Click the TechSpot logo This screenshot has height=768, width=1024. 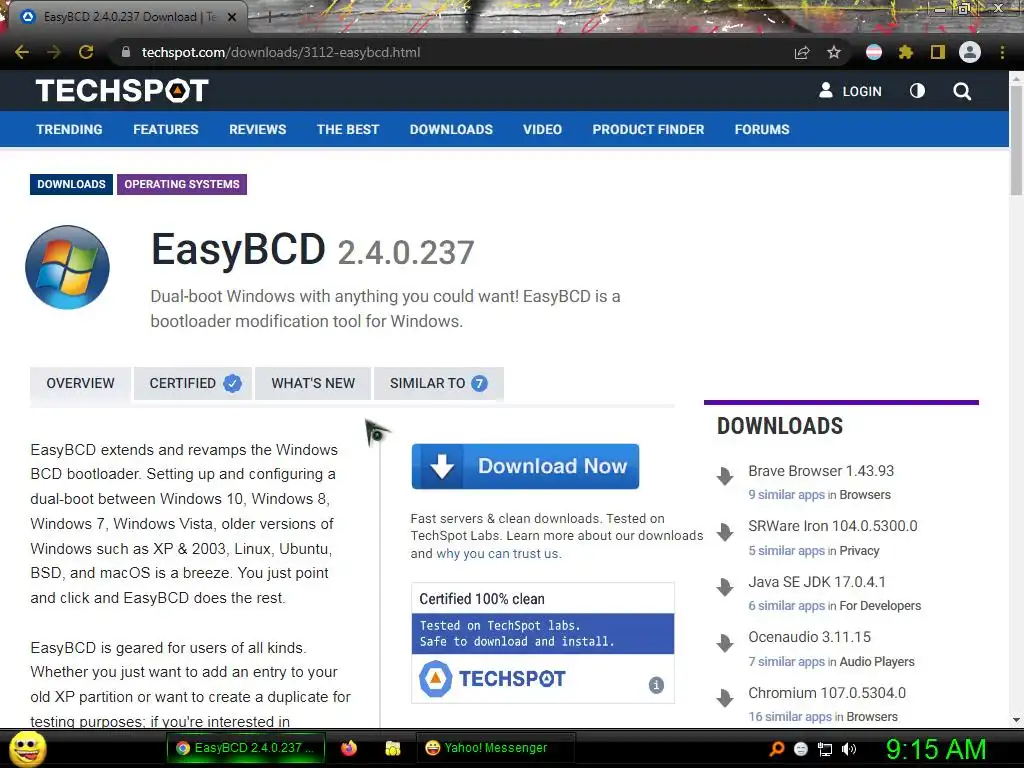122,91
